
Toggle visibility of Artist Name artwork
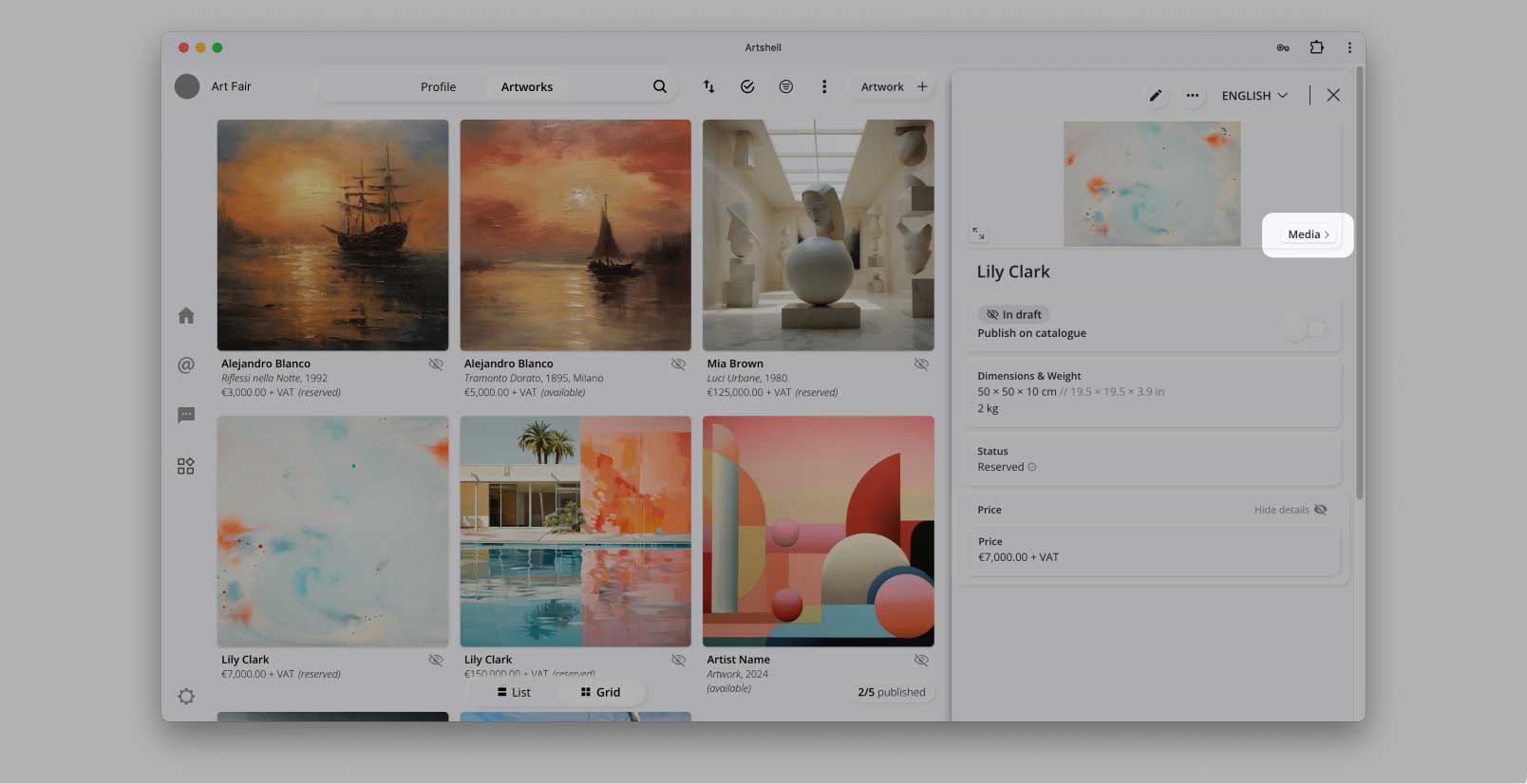coord(921,660)
